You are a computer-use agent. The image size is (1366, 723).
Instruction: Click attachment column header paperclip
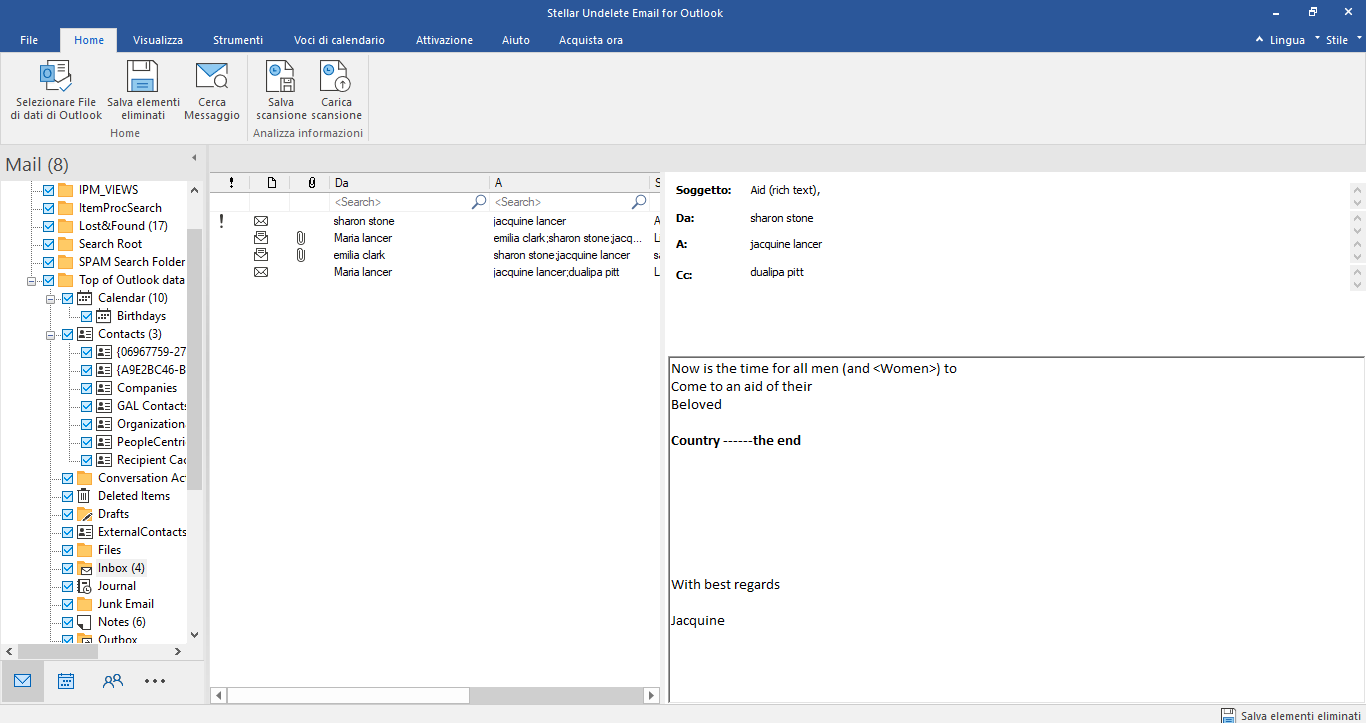coord(311,183)
